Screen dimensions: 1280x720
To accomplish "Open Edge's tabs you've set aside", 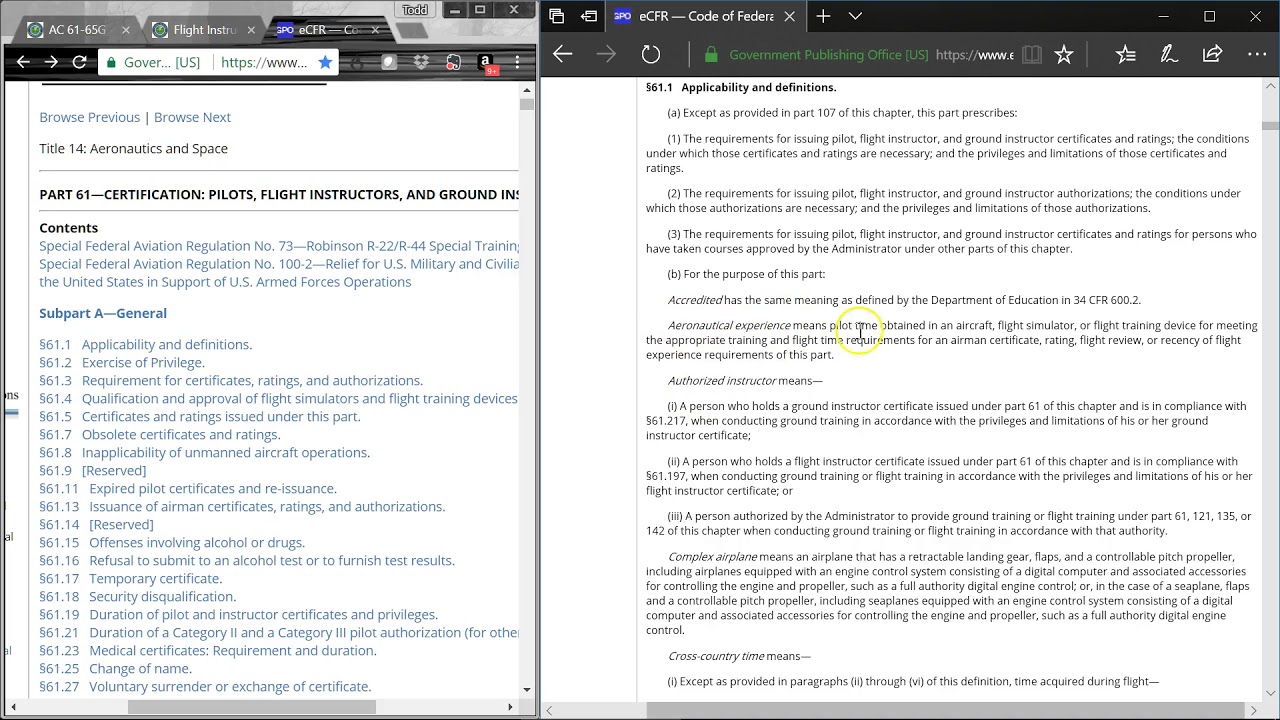I will tap(557, 16).
